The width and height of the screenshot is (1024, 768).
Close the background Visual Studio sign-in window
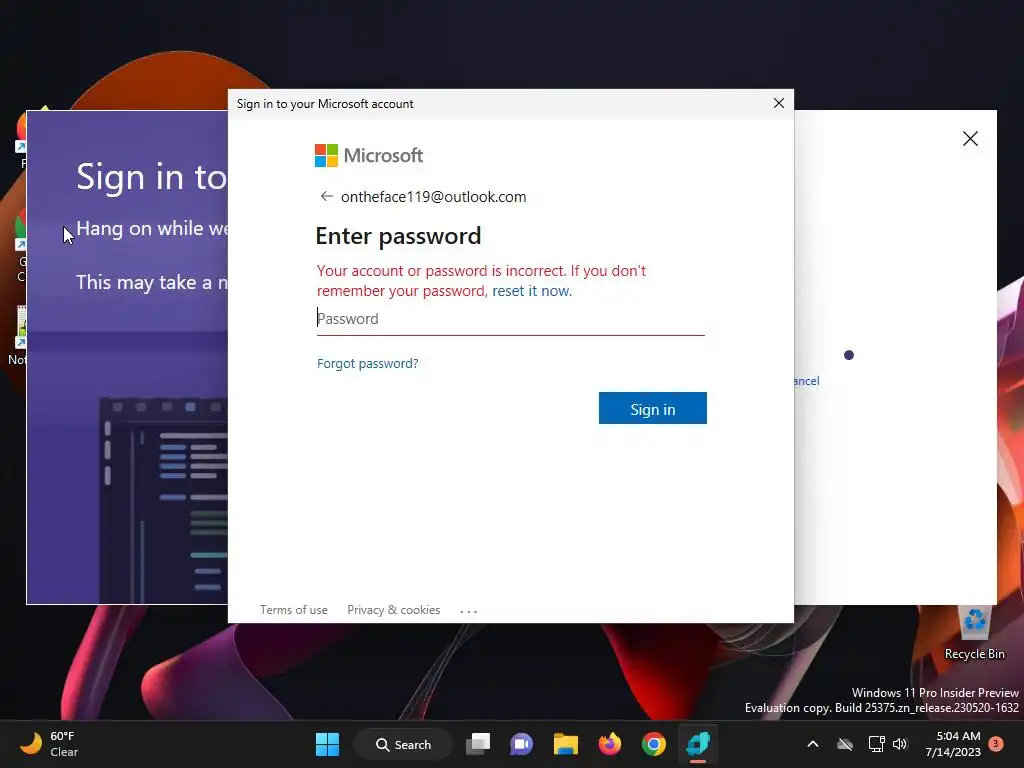pyautogui.click(x=970, y=138)
